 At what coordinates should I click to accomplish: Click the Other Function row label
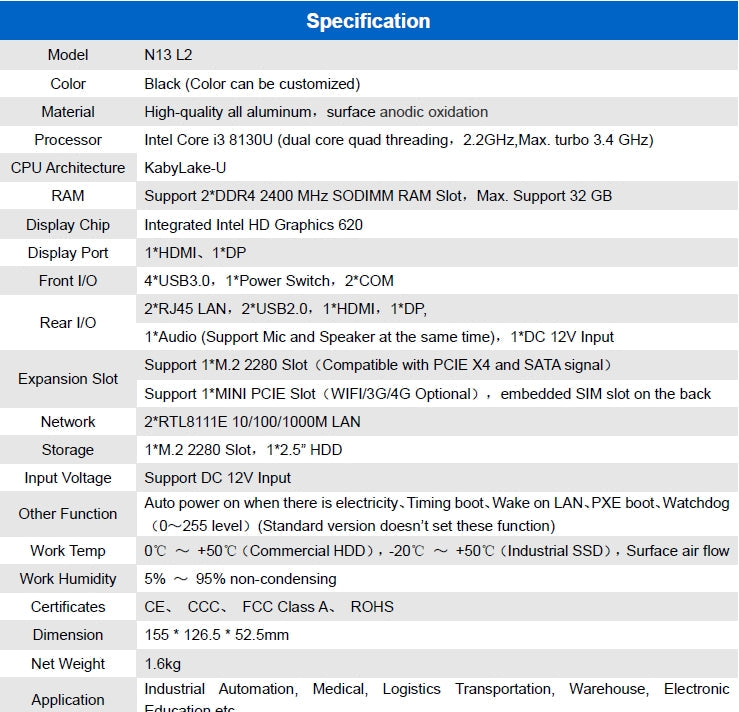68,514
